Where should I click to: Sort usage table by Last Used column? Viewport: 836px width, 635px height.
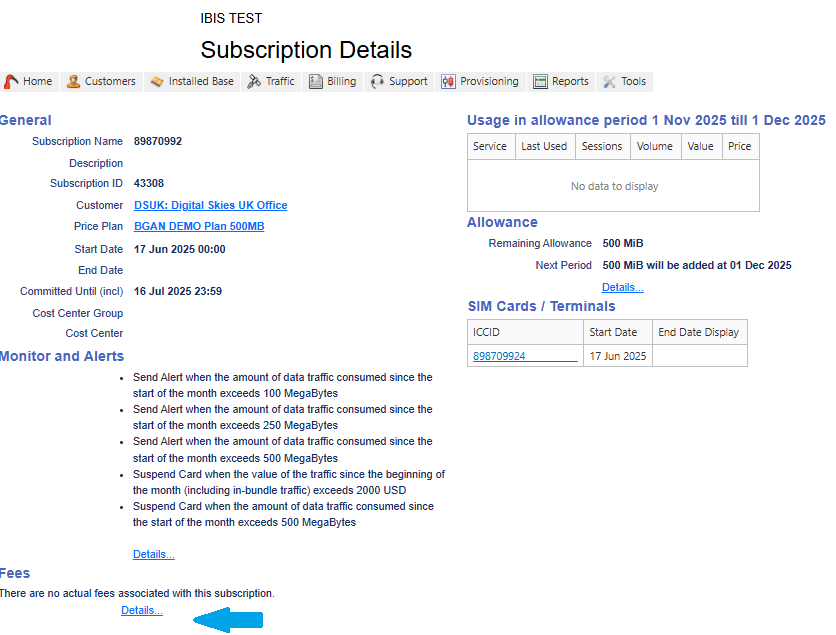pos(544,146)
